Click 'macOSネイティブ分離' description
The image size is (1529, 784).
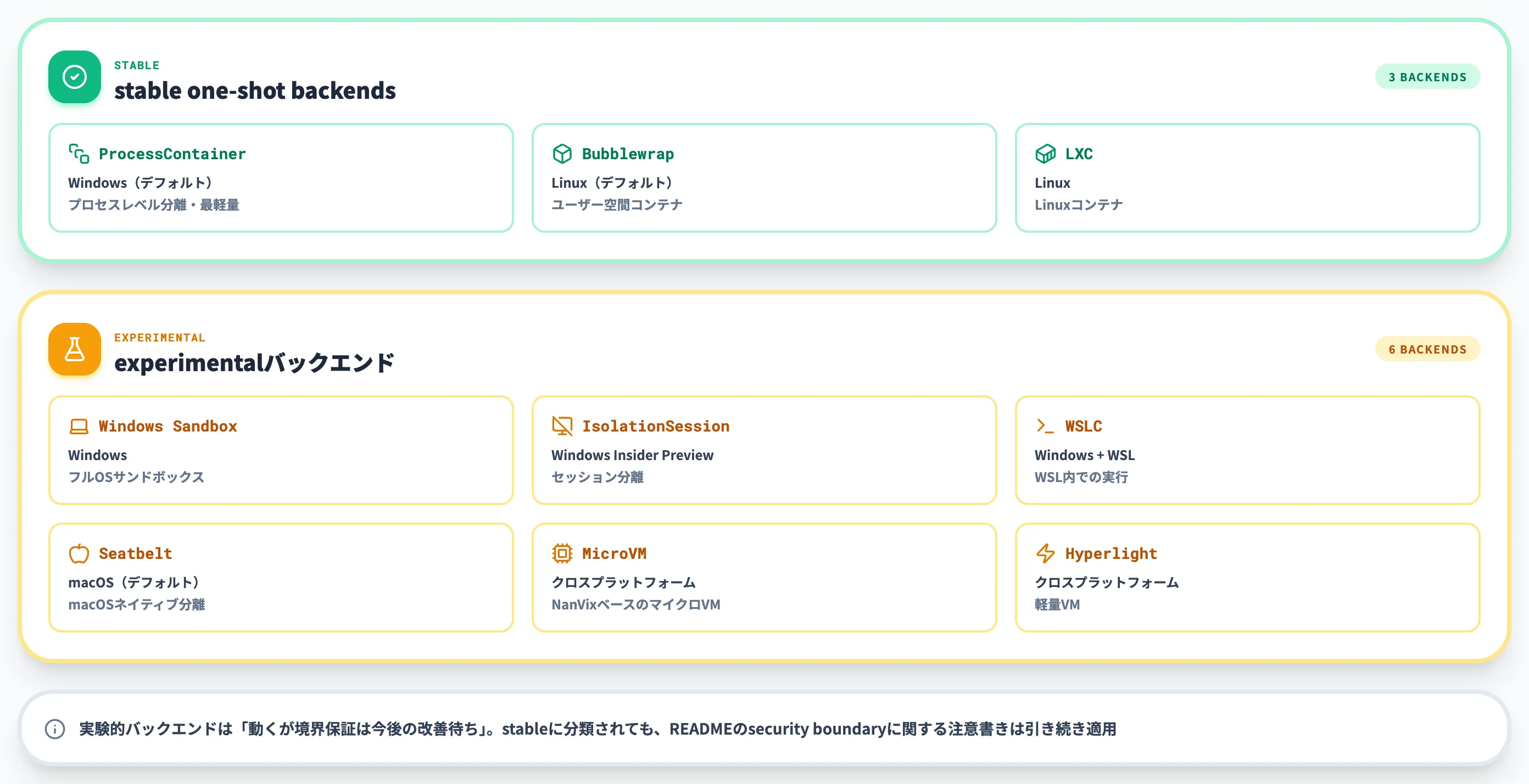pos(137,604)
